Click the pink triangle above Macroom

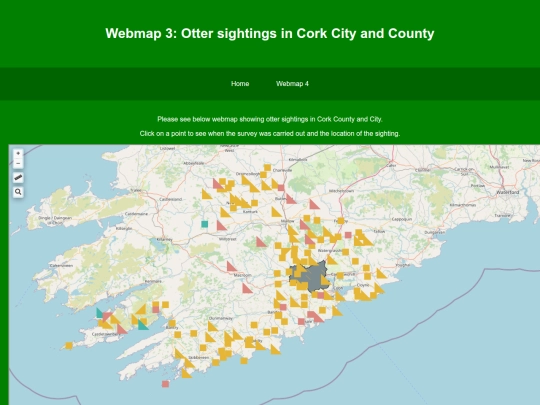(x=231, y=267)
